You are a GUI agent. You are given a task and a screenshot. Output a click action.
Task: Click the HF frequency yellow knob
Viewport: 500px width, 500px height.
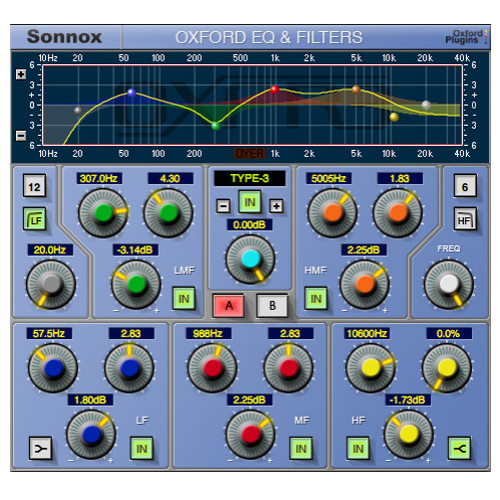point(371,368)
